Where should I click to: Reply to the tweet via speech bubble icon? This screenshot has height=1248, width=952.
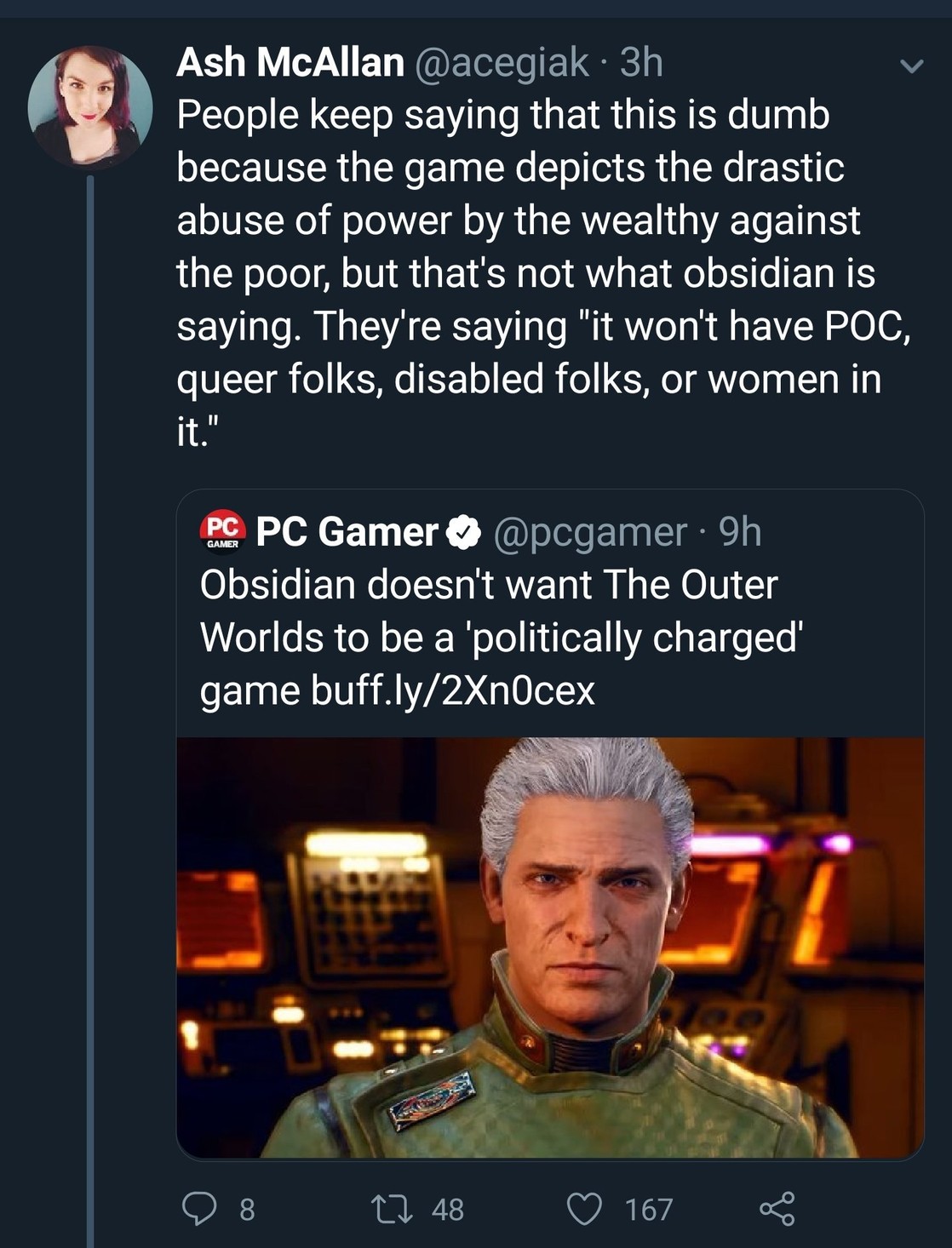[x=199, y=1208]
